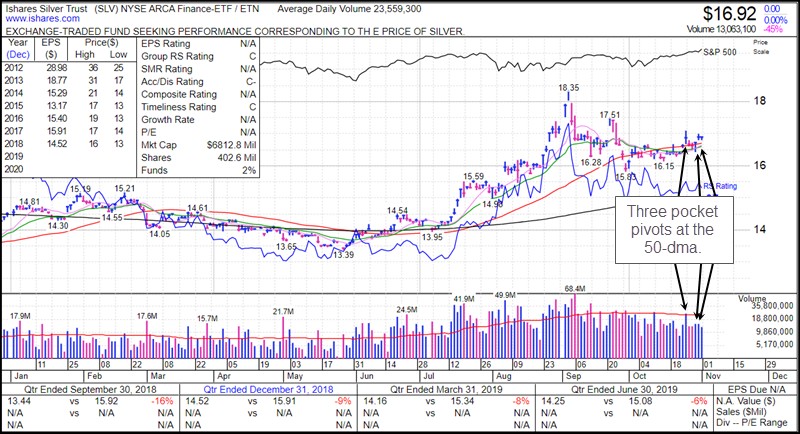Click the 14 price scale tick
800x434 pixels.
[x=760, y=229]
